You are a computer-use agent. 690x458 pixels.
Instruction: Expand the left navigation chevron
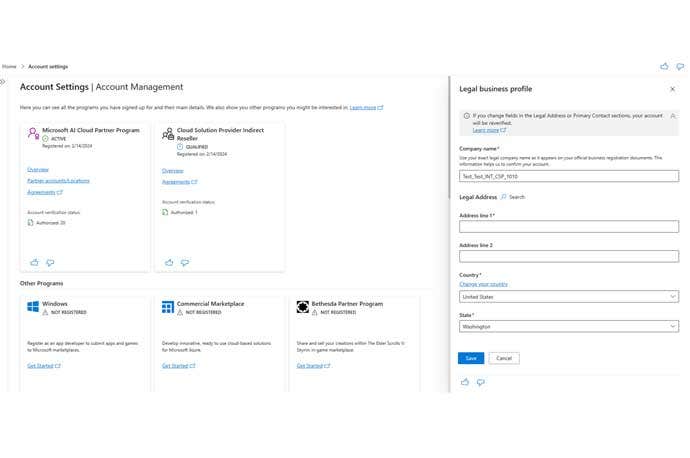pos(4,81)
